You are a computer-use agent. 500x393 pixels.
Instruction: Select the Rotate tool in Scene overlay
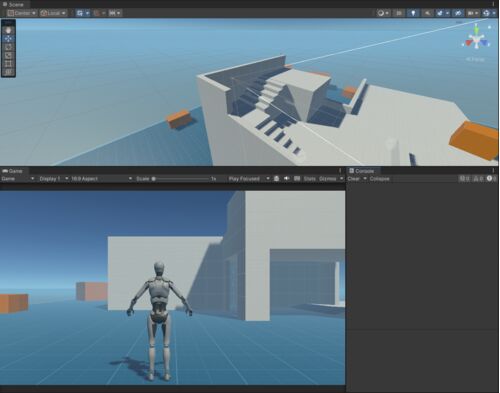(x=8, y=47)
